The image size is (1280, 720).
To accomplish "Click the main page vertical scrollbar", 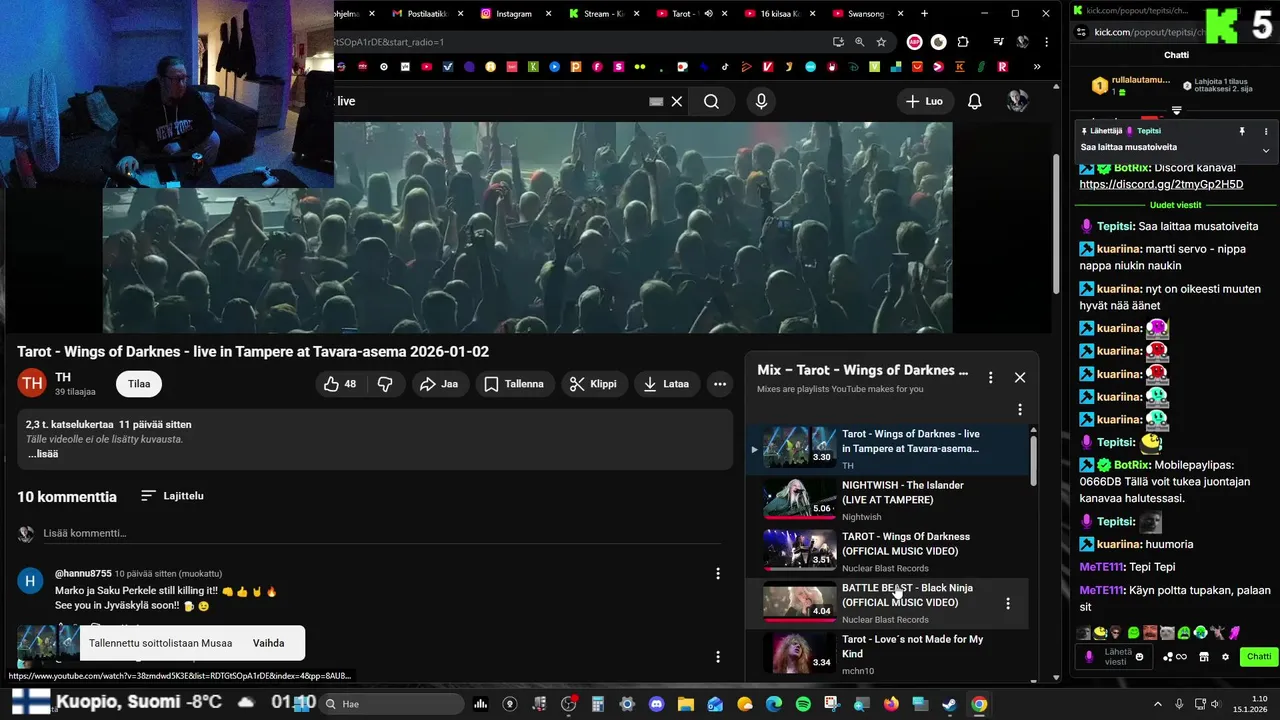I will point(1055,225).
